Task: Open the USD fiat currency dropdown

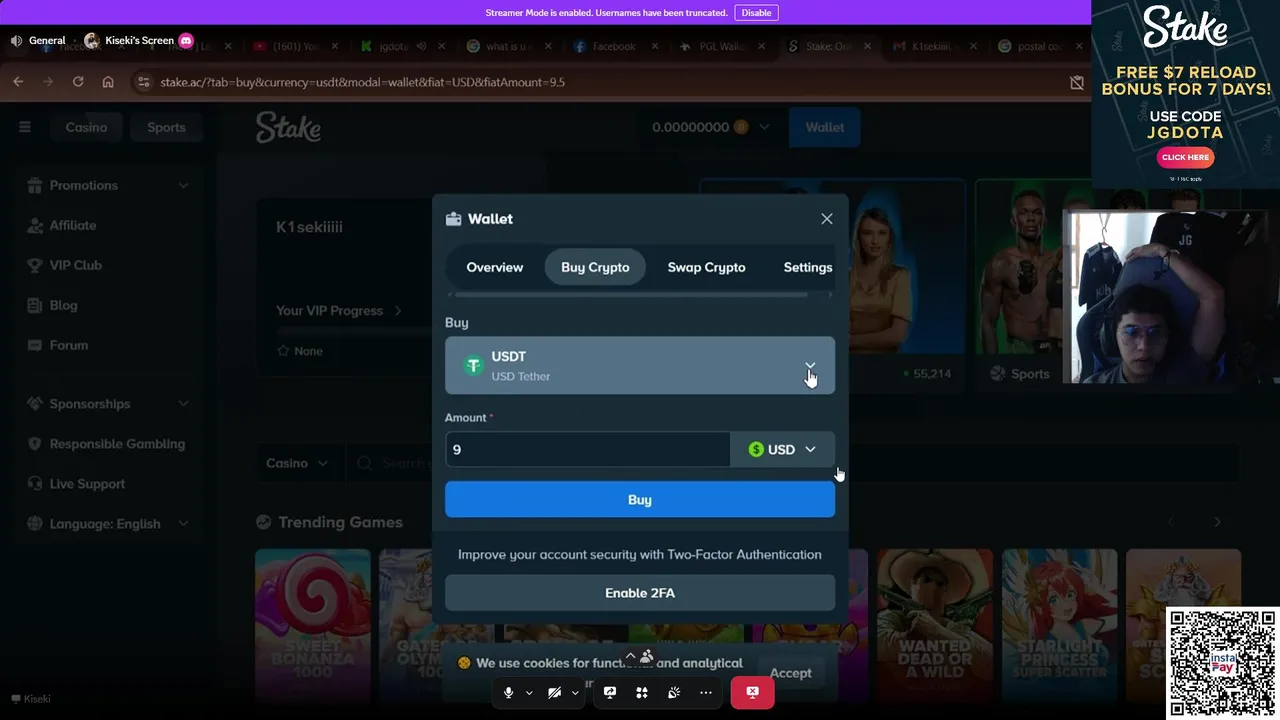Action: point(782,450)
